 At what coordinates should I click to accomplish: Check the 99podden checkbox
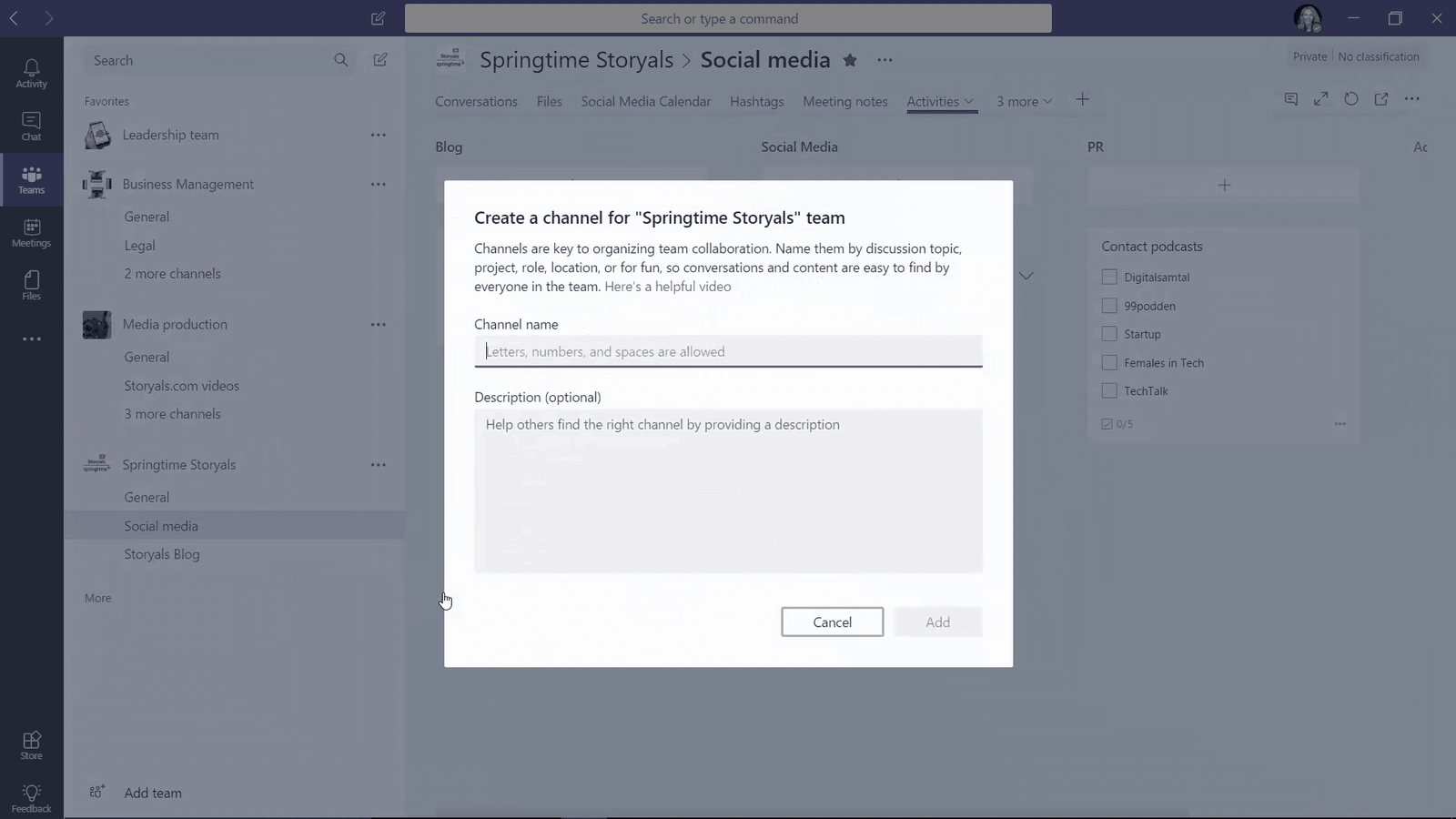click(1109, 306)
